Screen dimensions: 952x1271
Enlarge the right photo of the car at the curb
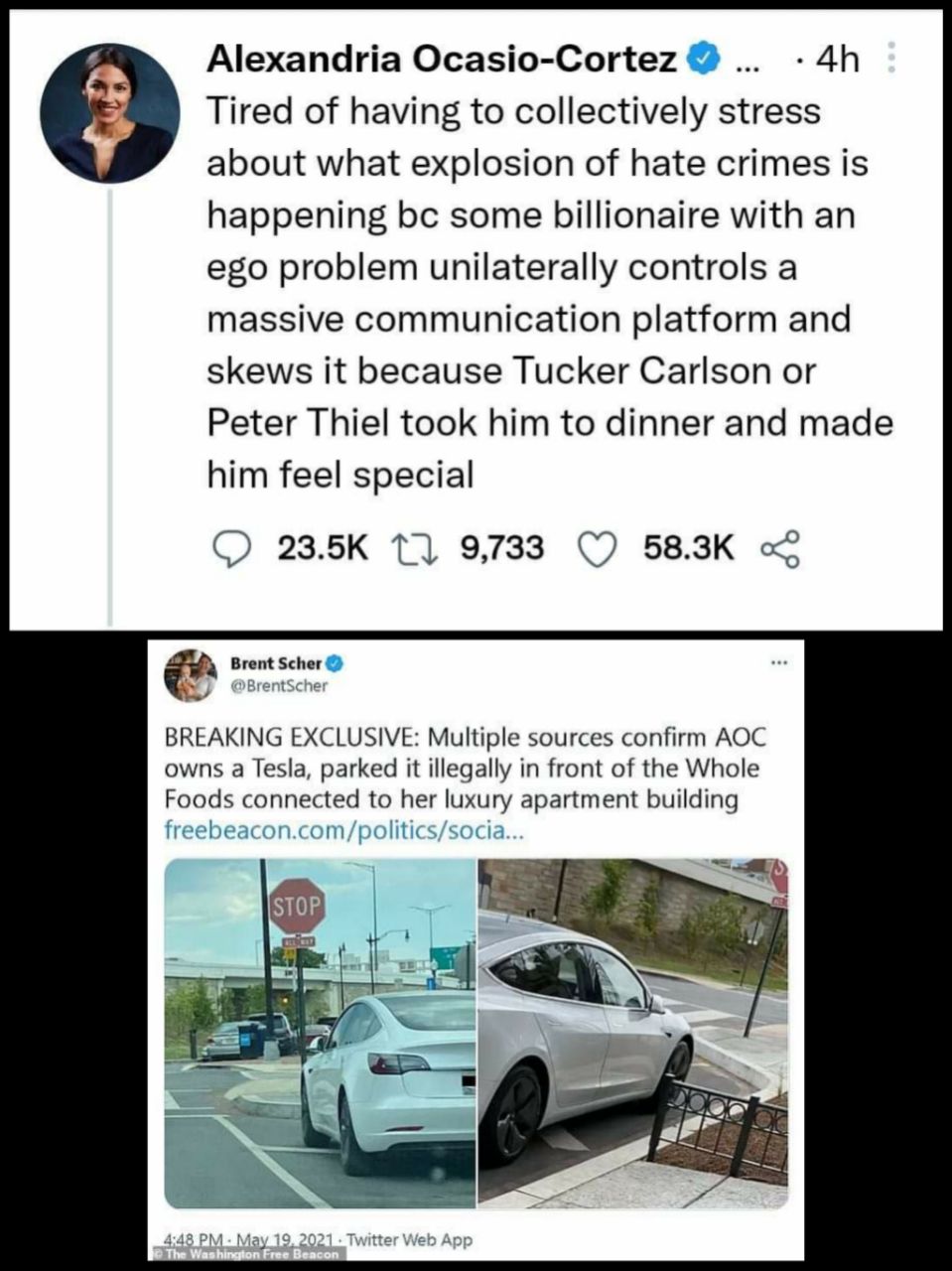[633, 1033]
